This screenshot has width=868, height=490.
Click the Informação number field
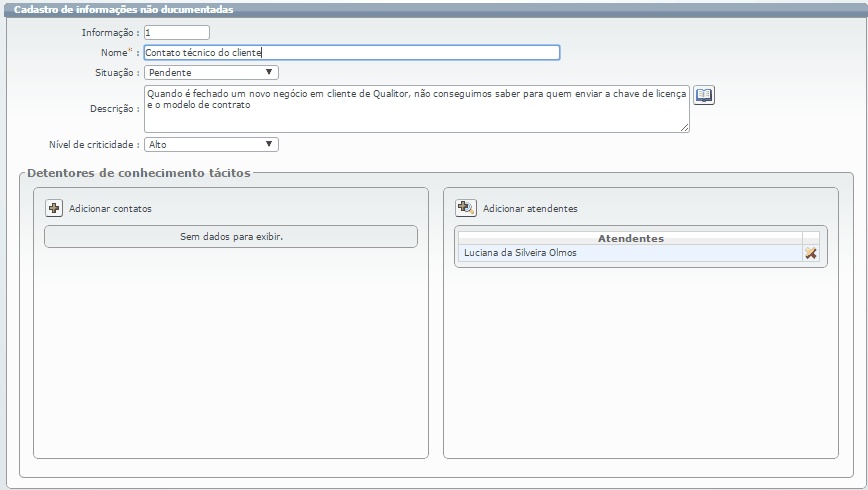(177, 33)
